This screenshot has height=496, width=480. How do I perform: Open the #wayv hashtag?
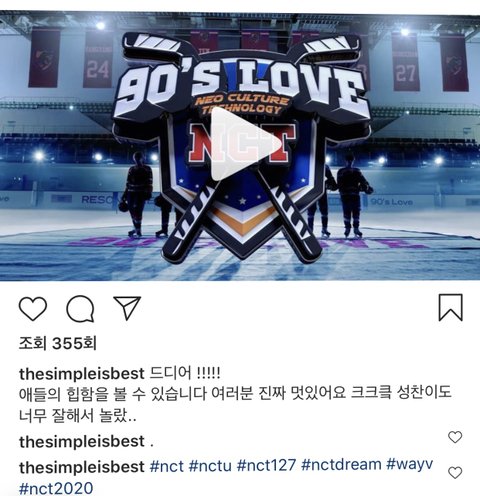(410, 465)
